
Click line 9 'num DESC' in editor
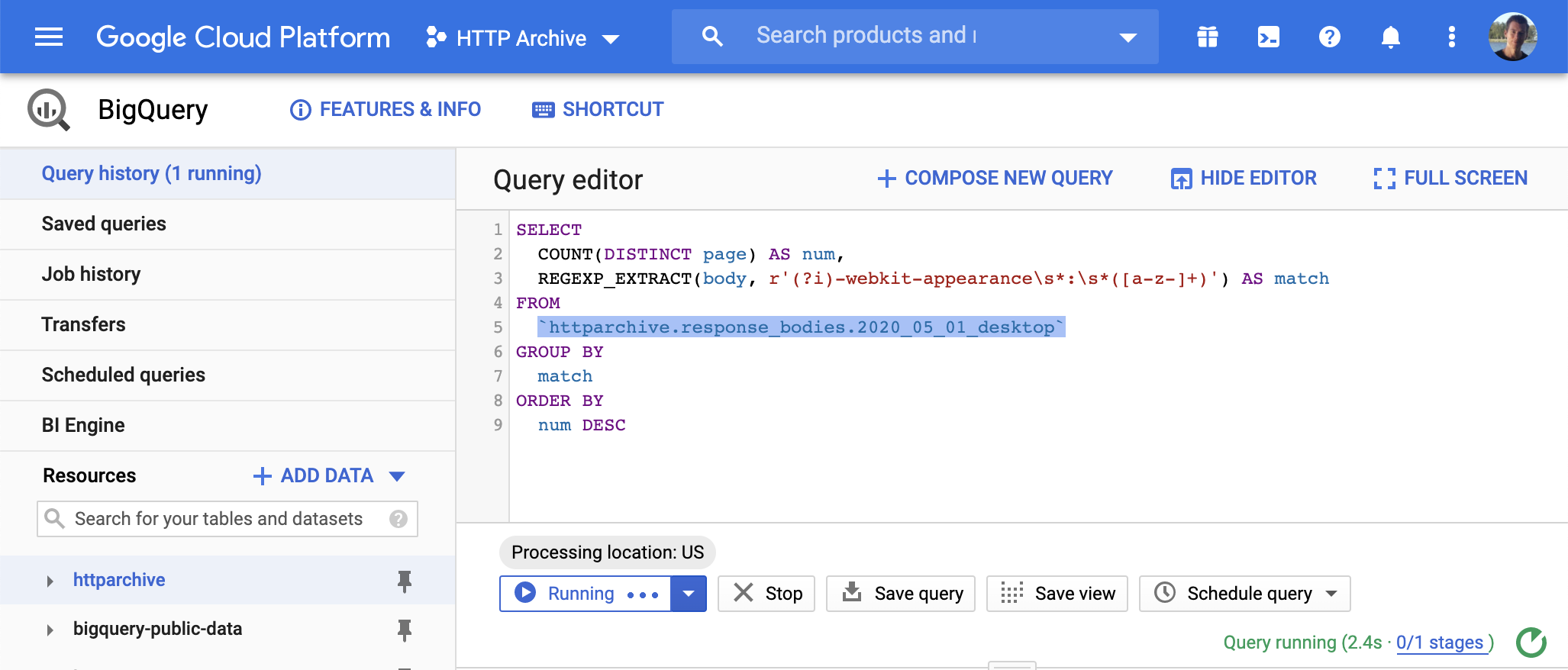click(582, 425)
